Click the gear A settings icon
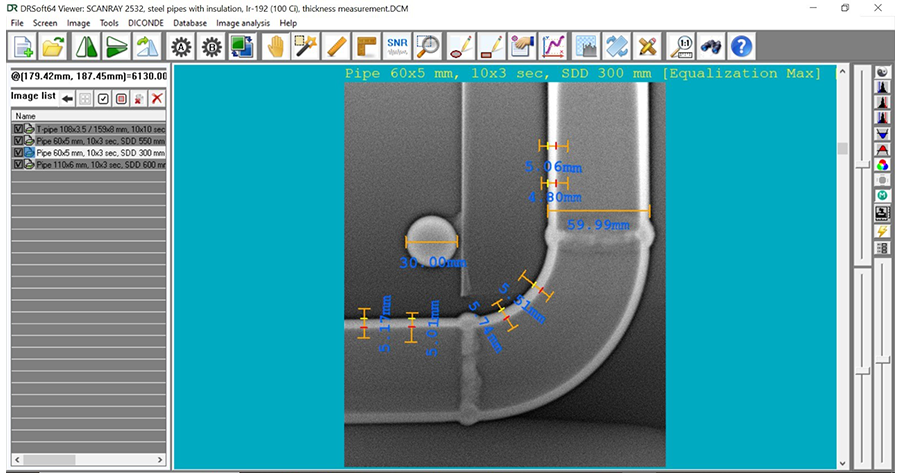 pos(181,46)
